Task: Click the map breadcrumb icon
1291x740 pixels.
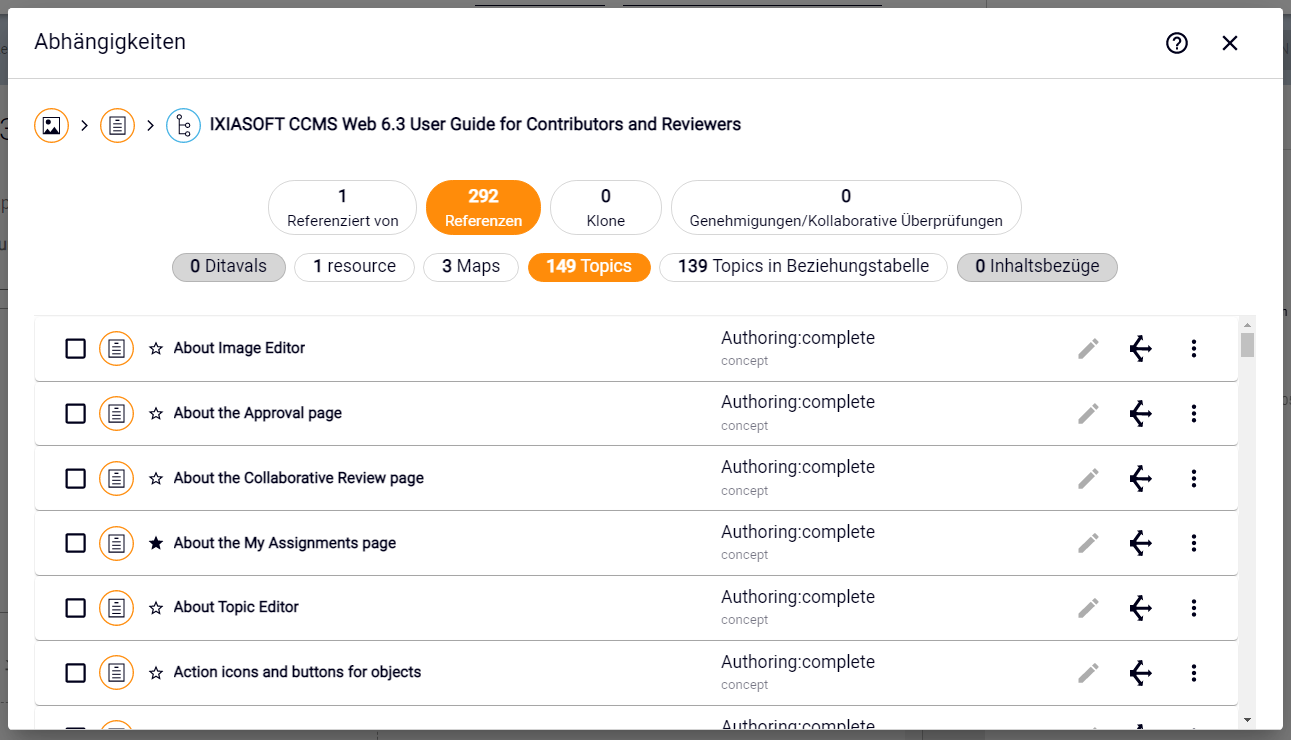Action: [184, 125]
